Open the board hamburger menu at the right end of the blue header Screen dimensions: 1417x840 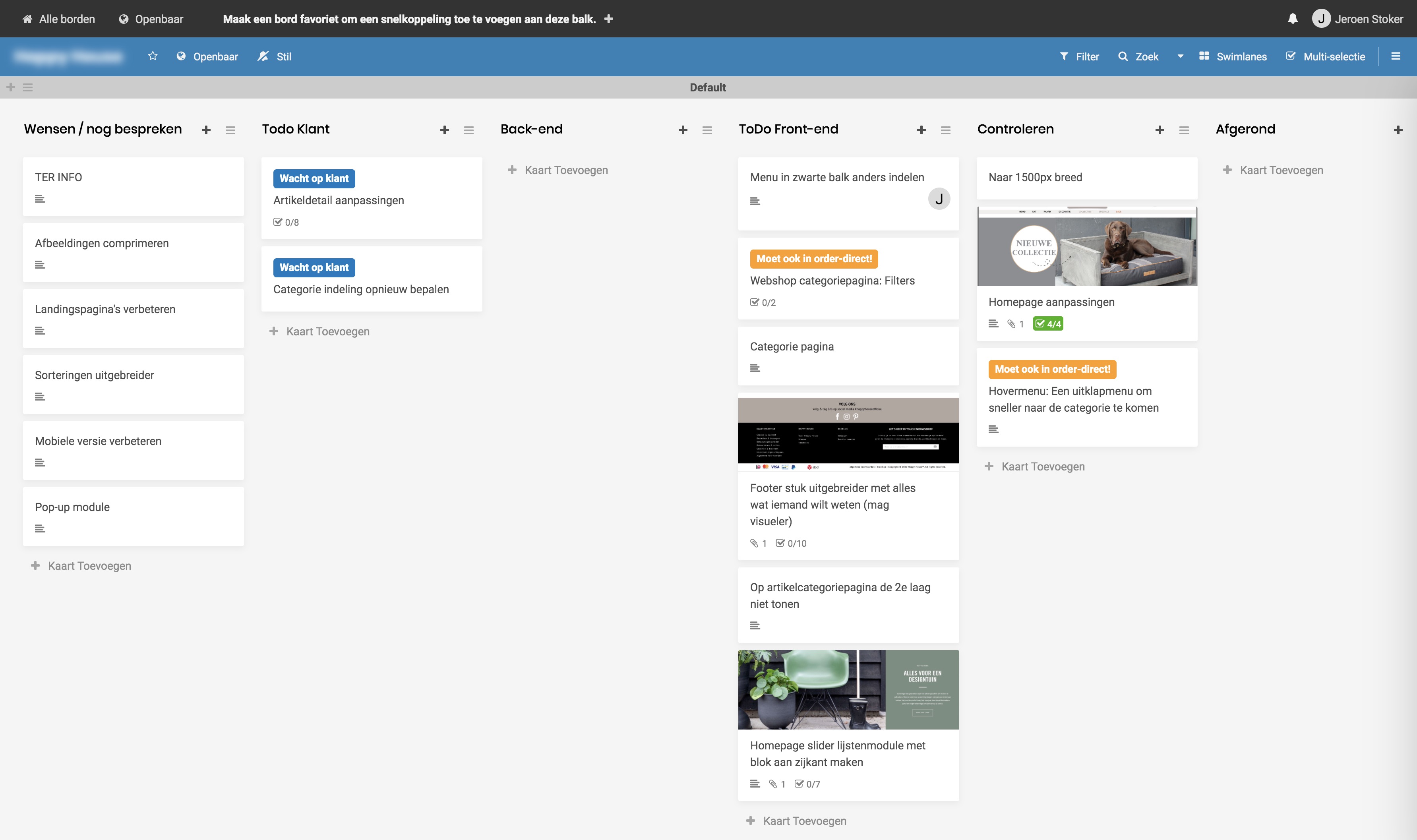(x=1396, y=56)
